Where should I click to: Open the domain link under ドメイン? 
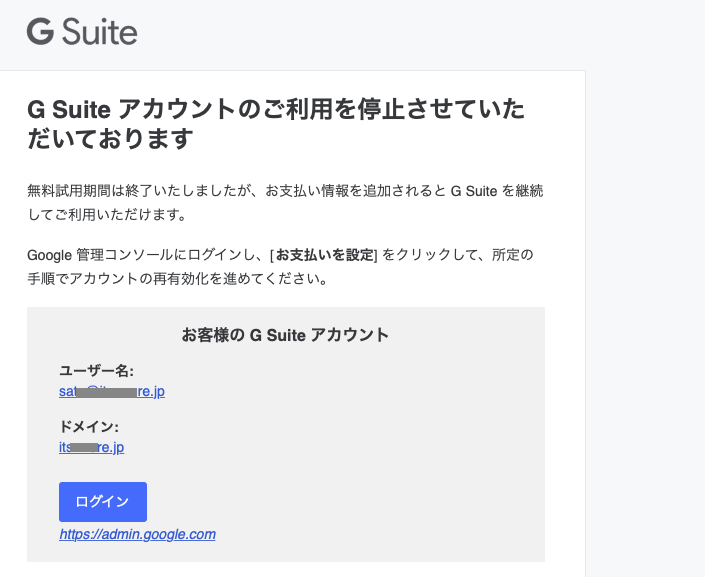click(91, 447)
